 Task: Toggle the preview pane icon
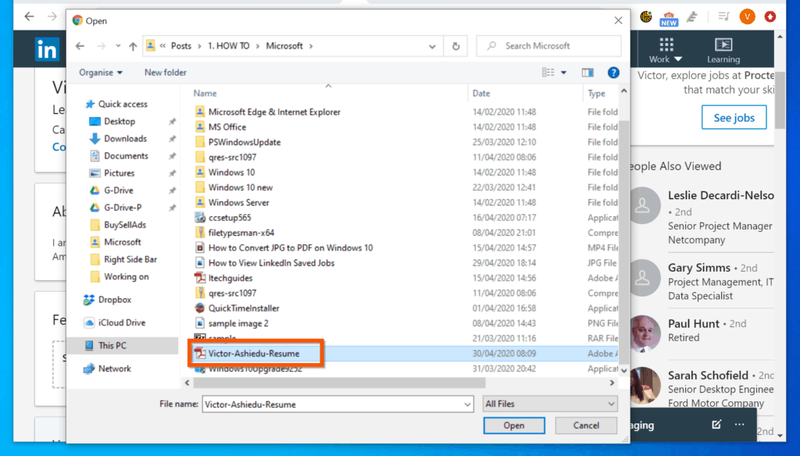588,72
